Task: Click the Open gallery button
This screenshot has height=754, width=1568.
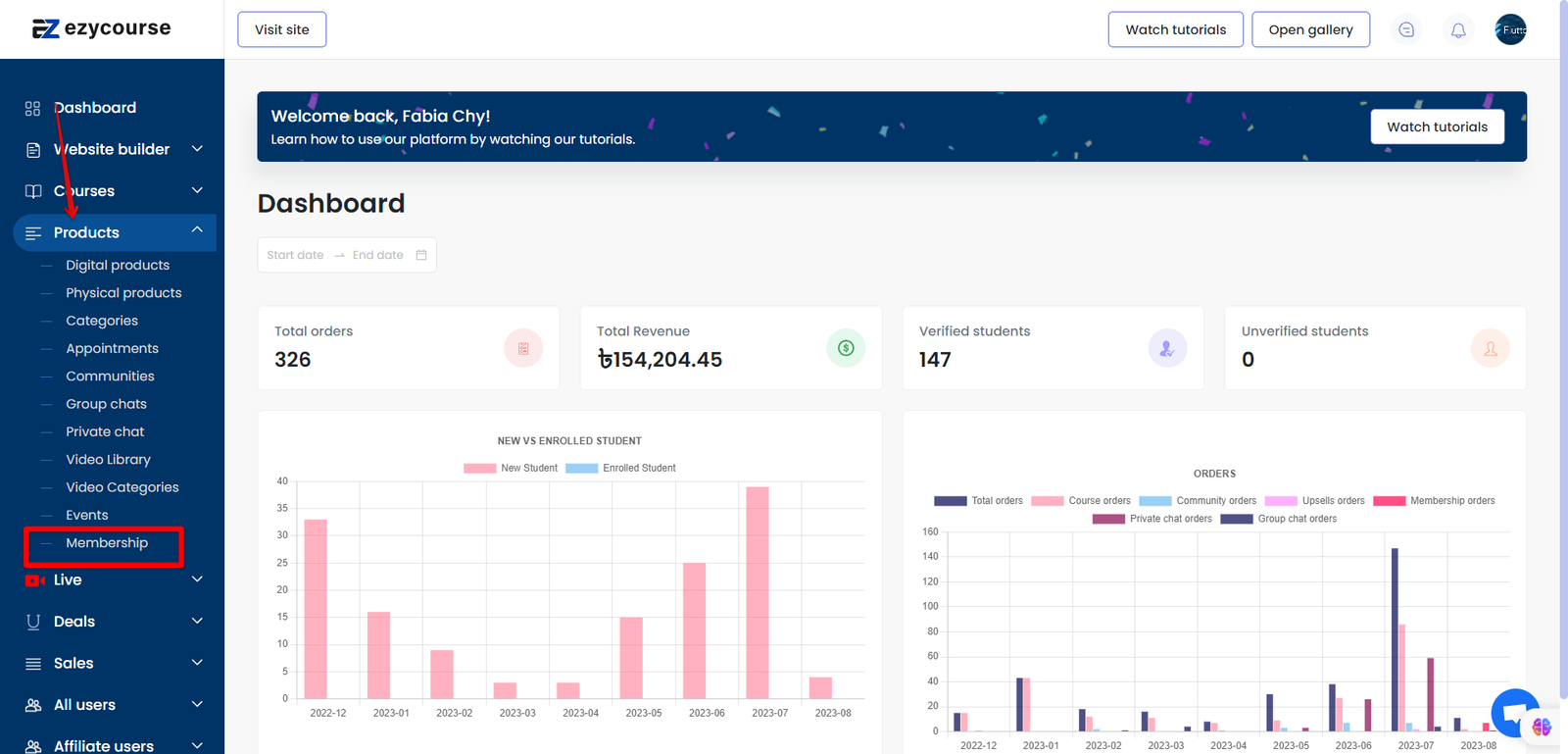Action: point(1310,29)
